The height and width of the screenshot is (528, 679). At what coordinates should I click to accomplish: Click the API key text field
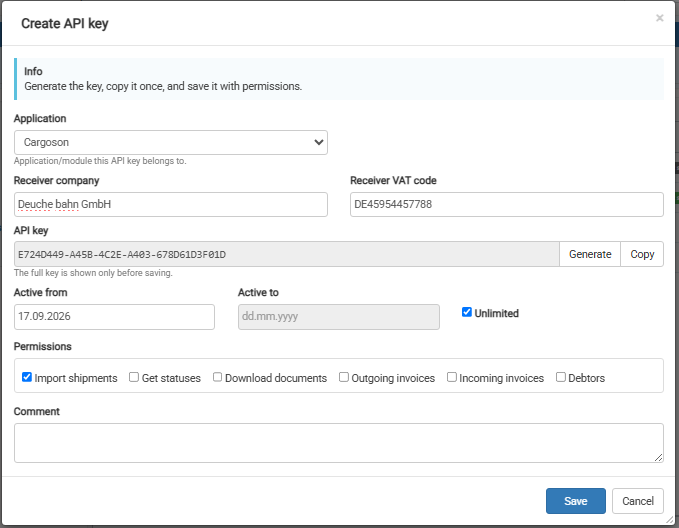coord(287,254)
